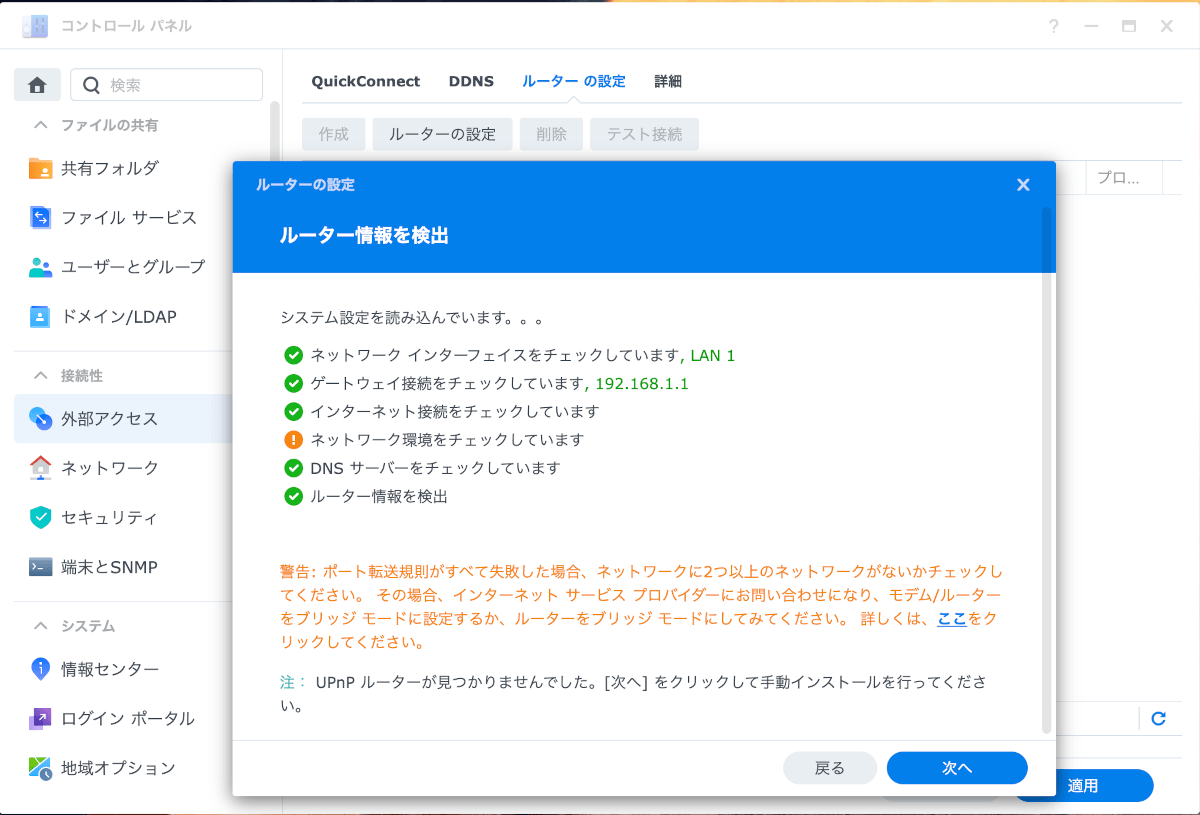Open the ここ link in warning
Viewport: 1200px width, 815px height.
pyautogui.click(x=952, y=619)
